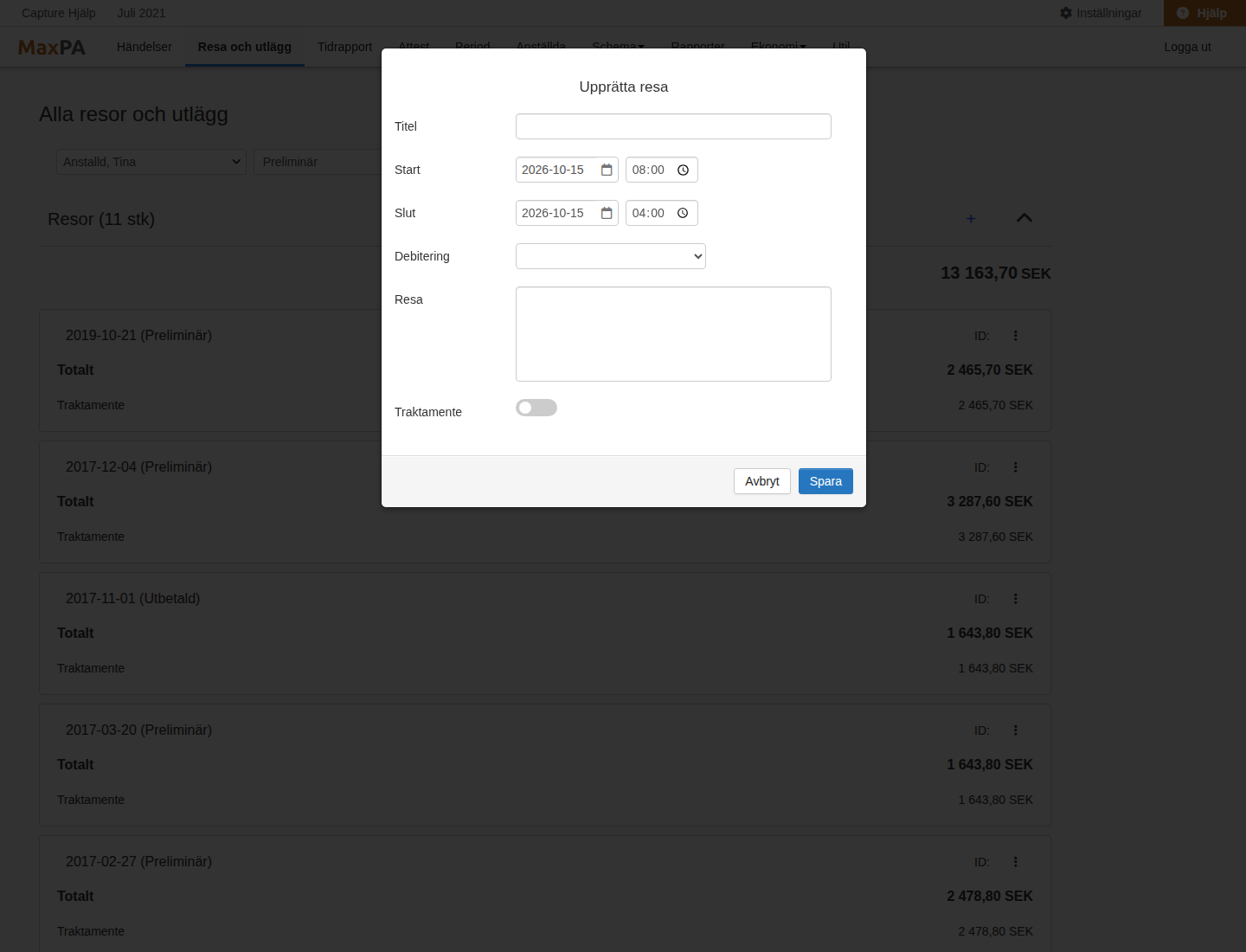Focus the Titel input field
Screen dimensions: 1246x952
click(673, 126)
